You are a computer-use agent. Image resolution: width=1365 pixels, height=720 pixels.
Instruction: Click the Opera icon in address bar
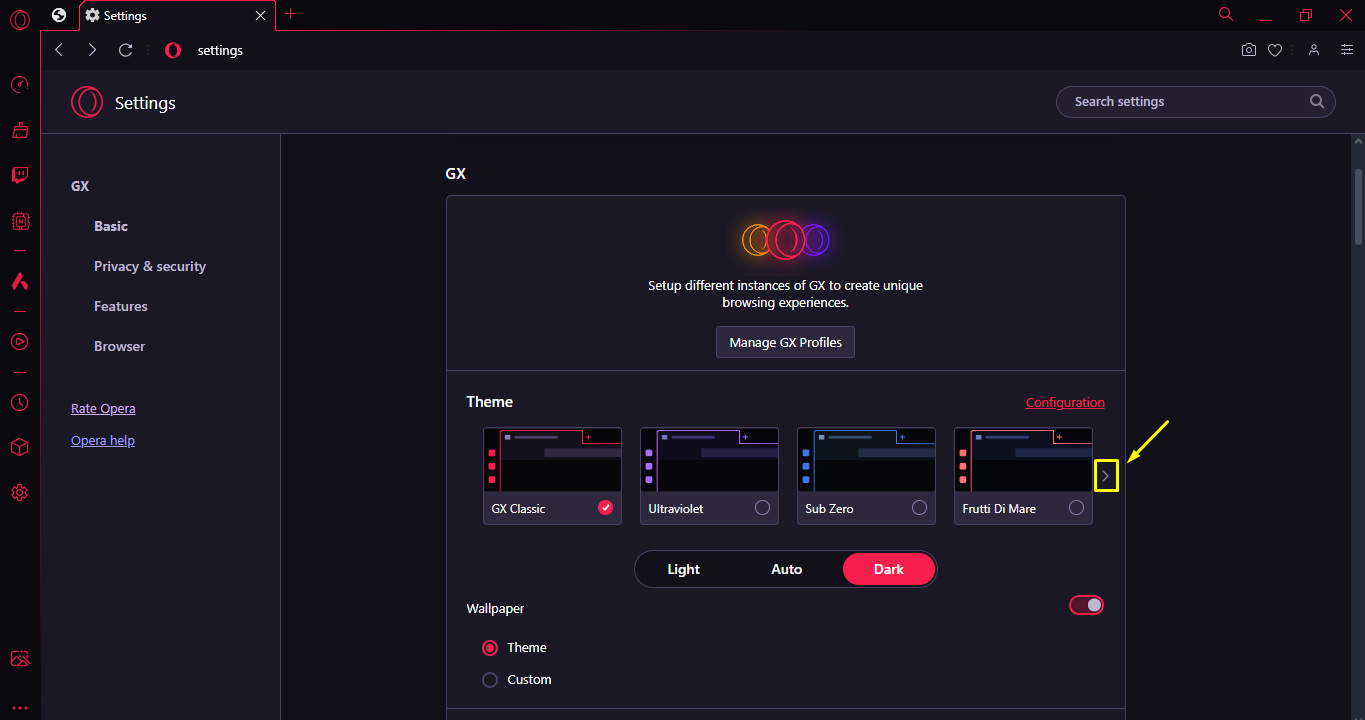pos(173,50)
